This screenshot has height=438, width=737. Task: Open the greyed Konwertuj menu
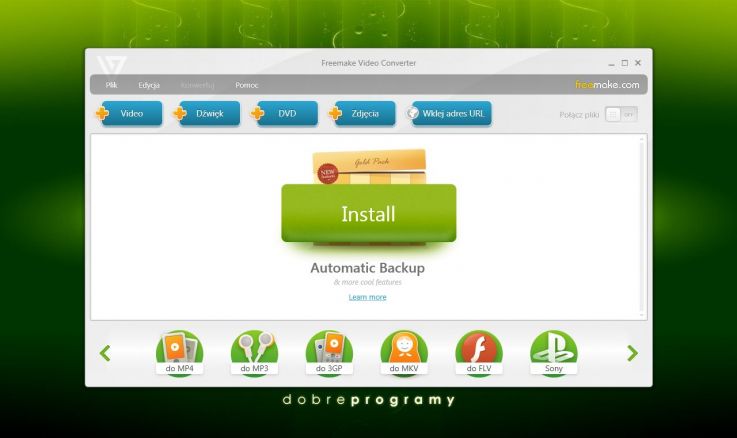[197, 85]
